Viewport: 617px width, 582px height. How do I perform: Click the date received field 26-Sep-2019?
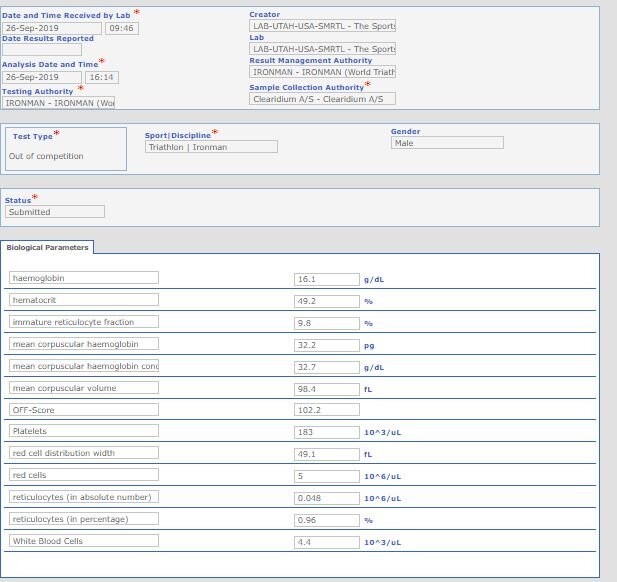pos(52,28)
